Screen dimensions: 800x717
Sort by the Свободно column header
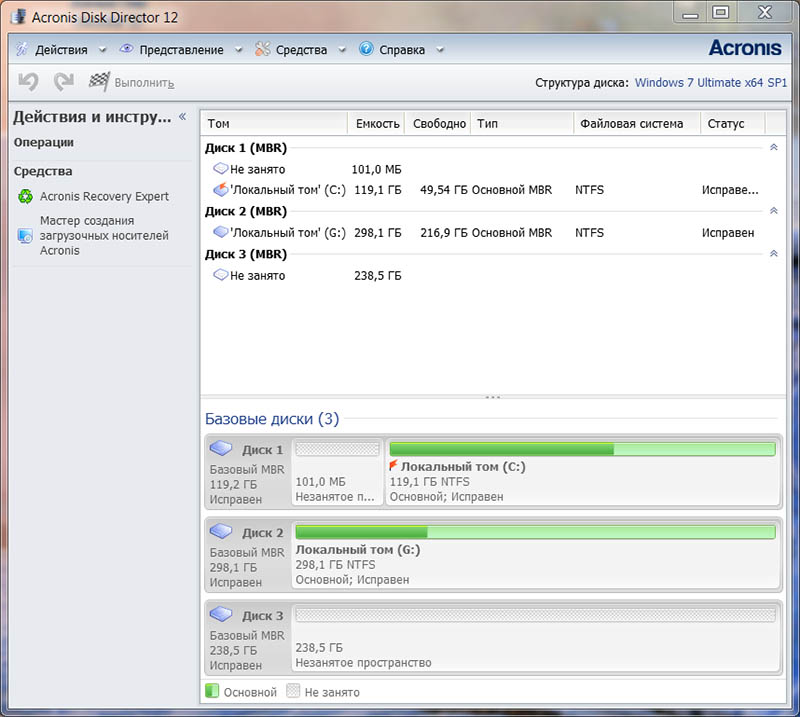coord(439,123)
